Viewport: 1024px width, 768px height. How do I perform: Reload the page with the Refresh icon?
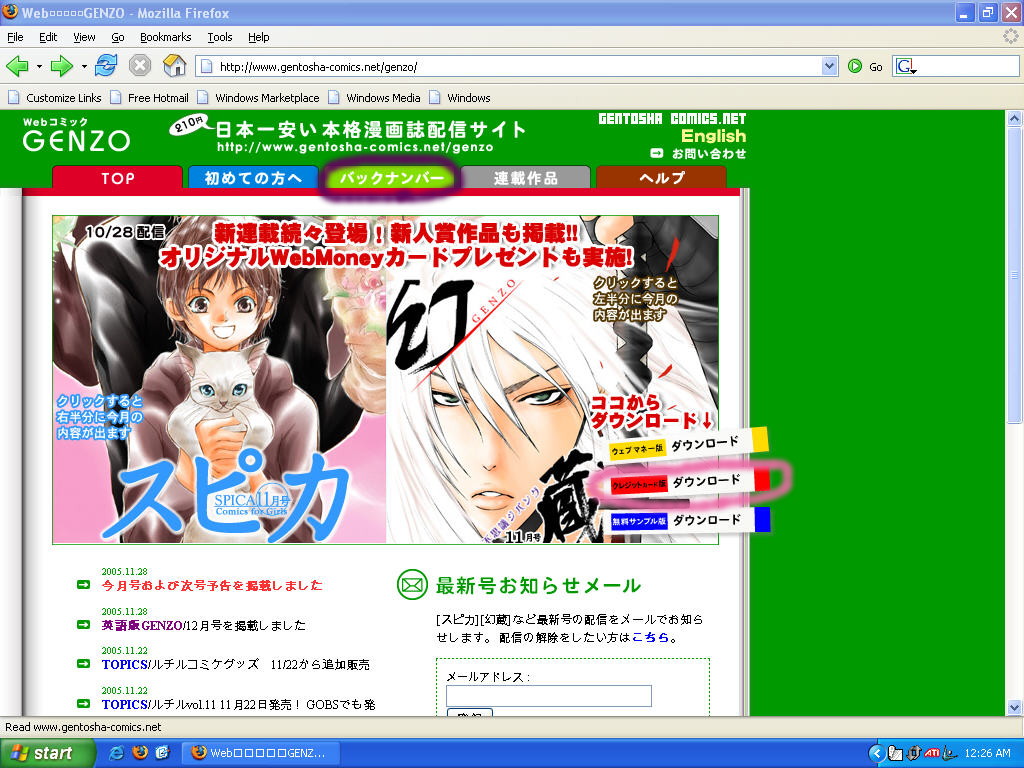(x=106, y=66)
